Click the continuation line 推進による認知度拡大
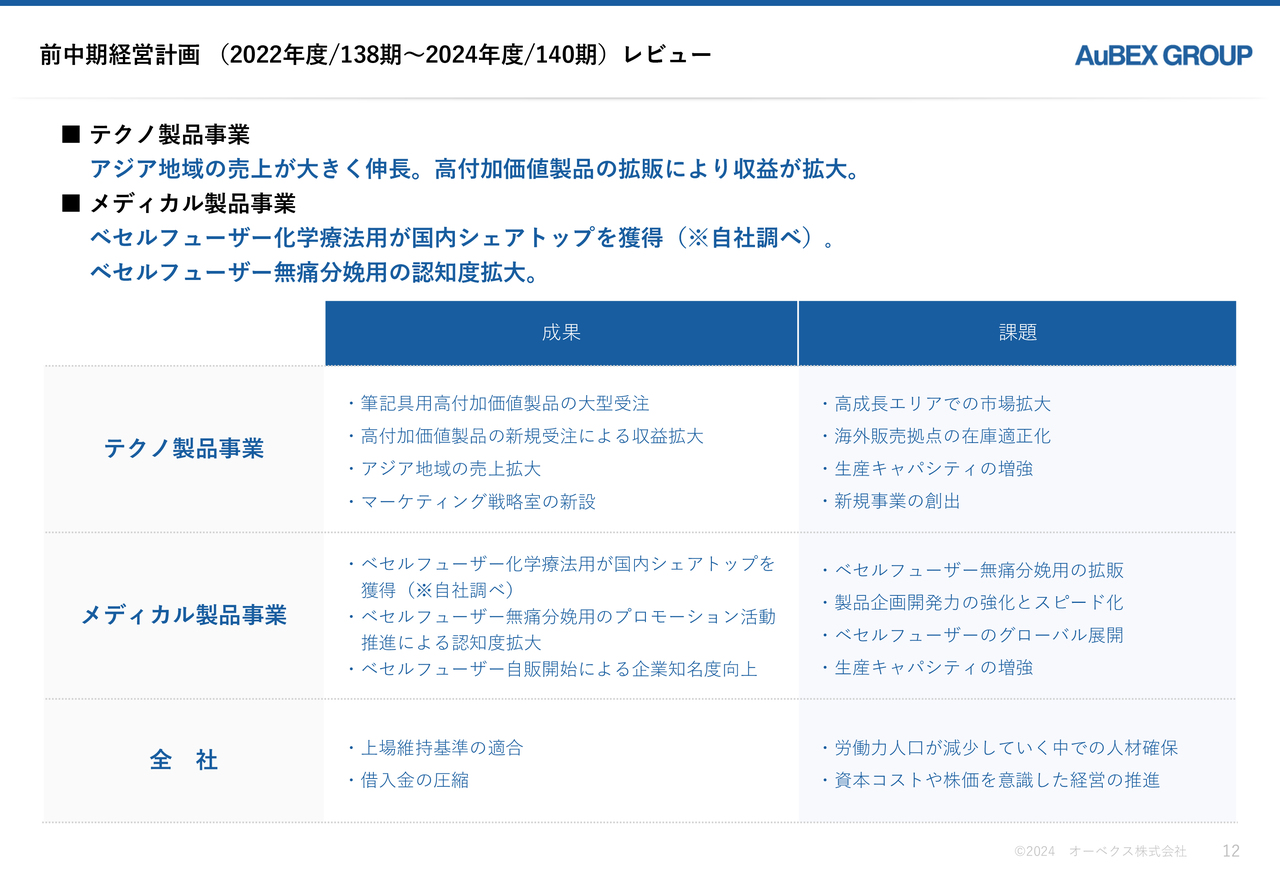Viewport: 1280px width, 886px height. 451,642
